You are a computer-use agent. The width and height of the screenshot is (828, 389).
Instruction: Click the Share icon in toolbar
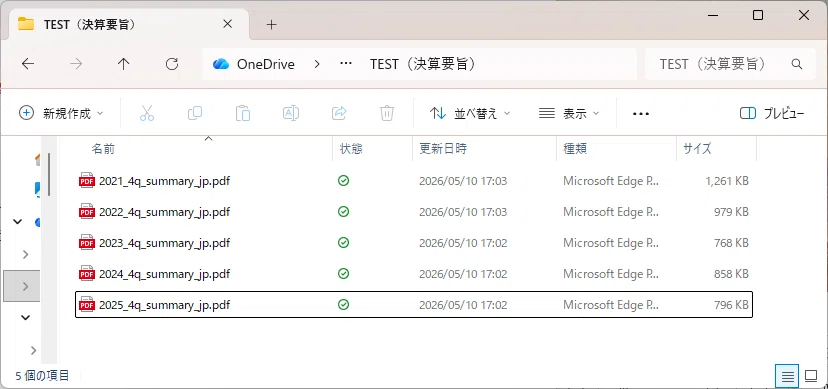[338, 113]
